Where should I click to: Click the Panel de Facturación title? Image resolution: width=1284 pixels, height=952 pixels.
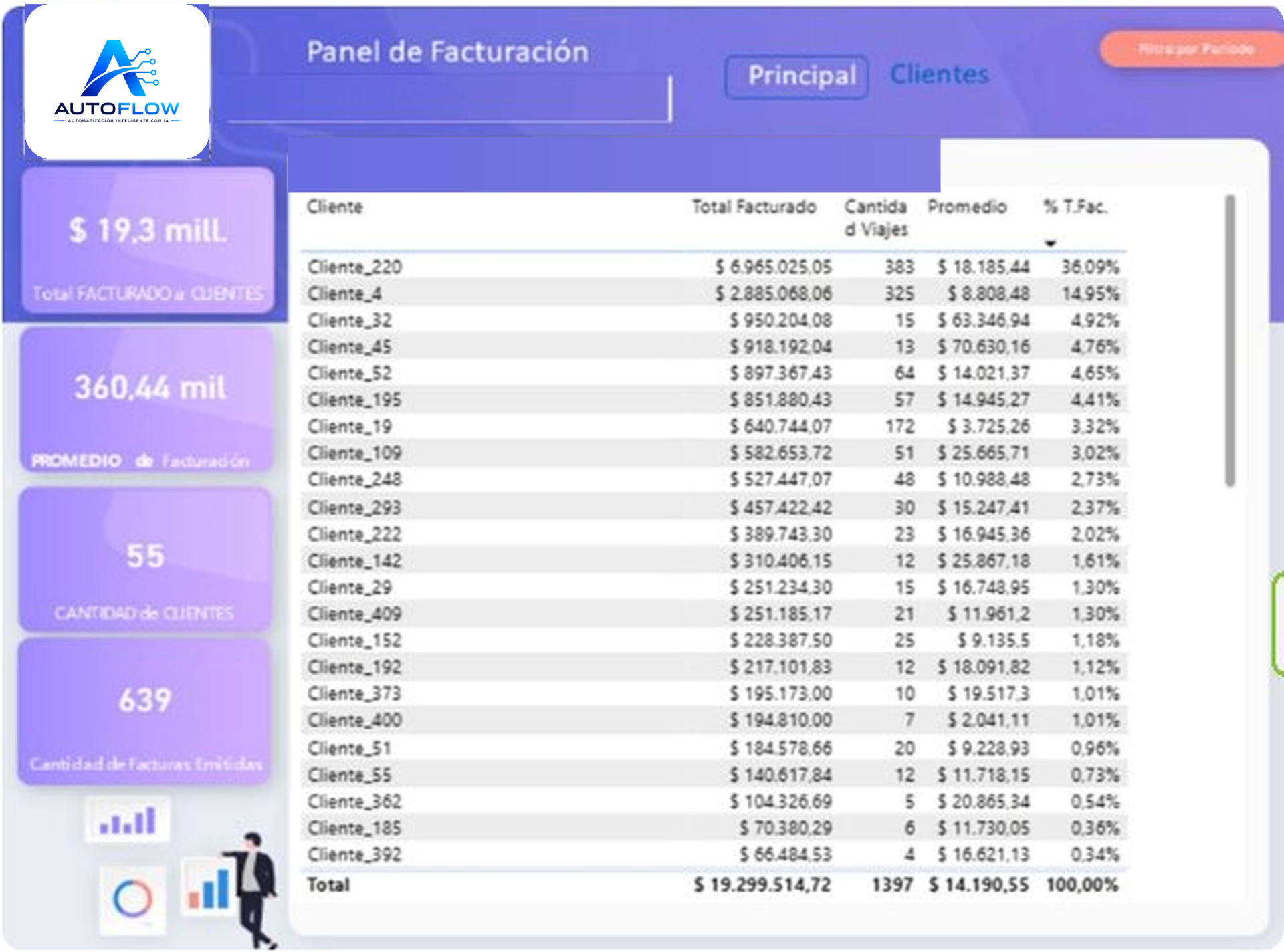(447, 52)
